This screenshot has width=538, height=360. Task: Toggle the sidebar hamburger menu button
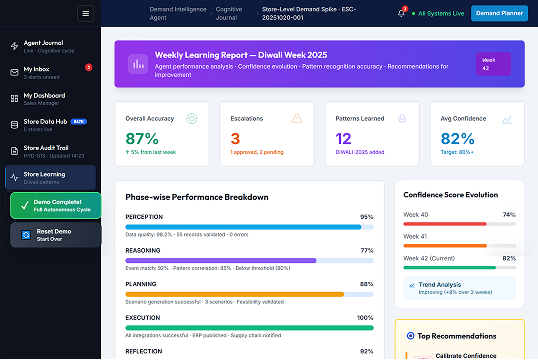85,13
